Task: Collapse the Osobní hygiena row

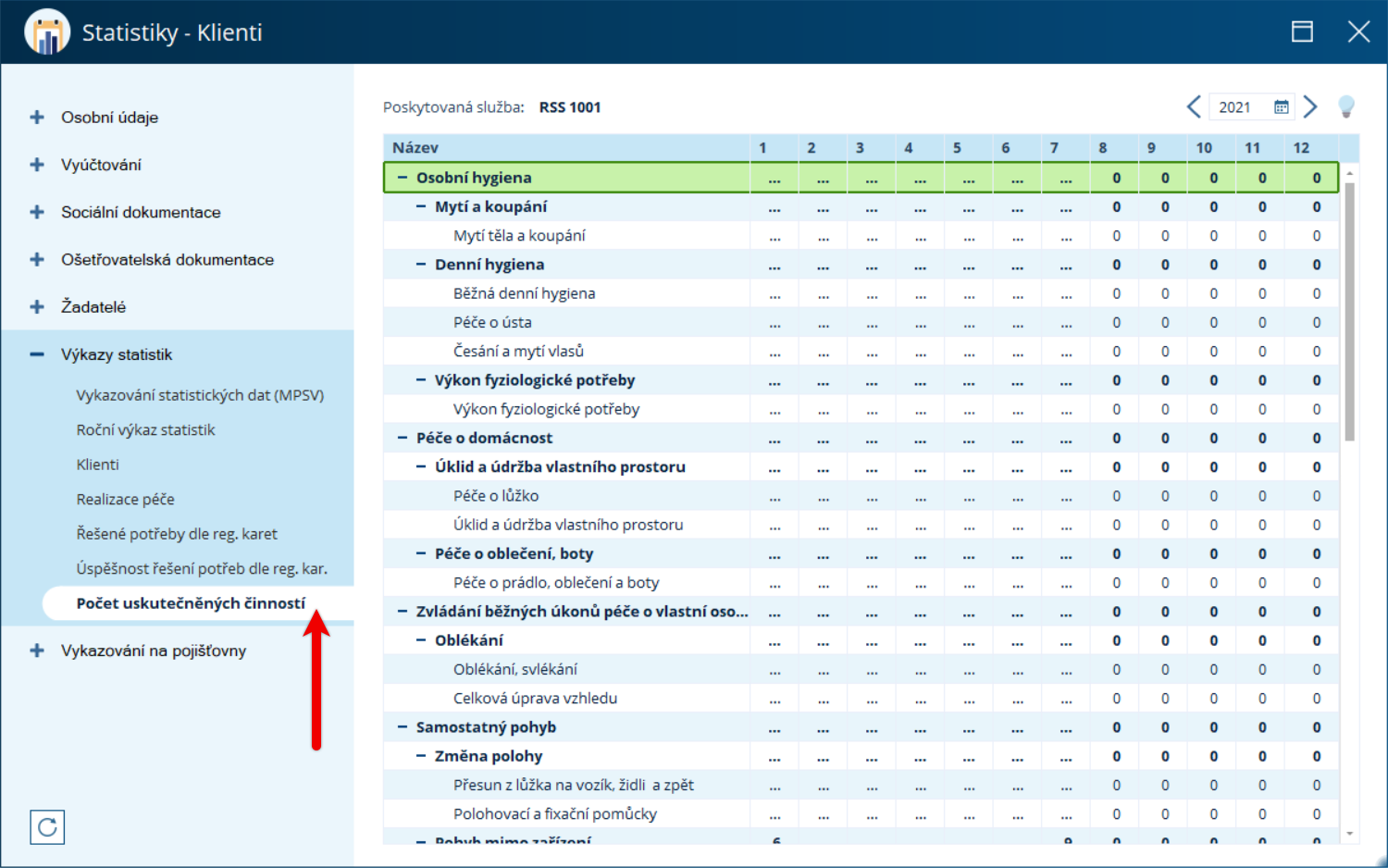Action: (x=403, y=178)
